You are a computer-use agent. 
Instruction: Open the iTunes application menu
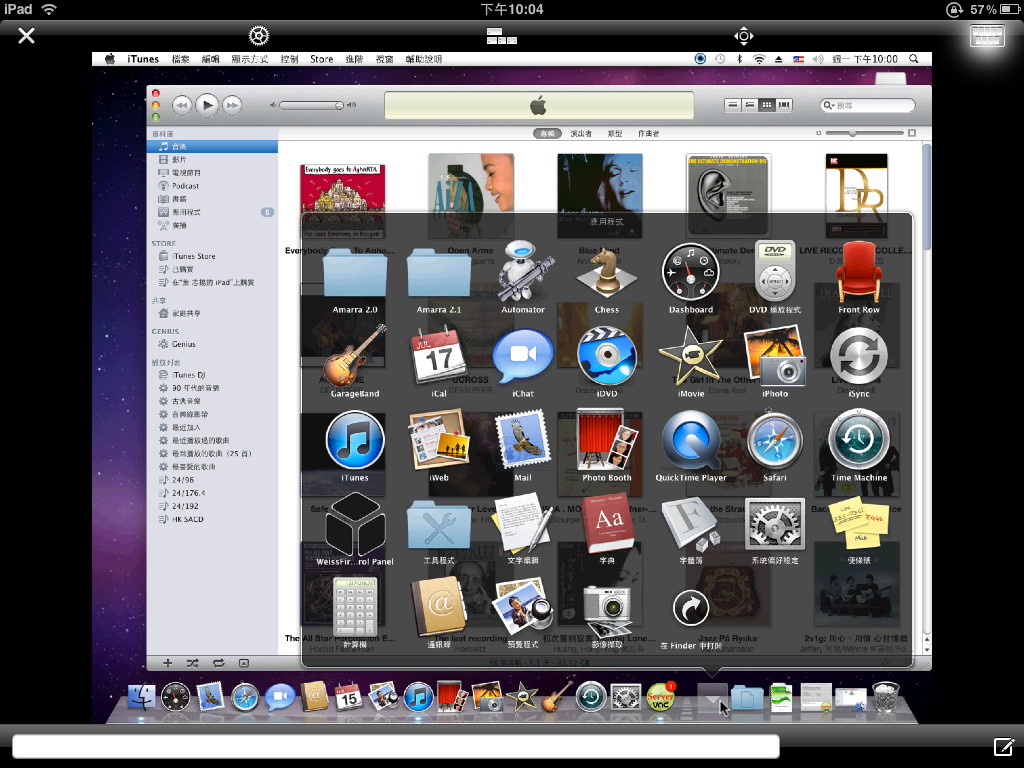point(143,59)
